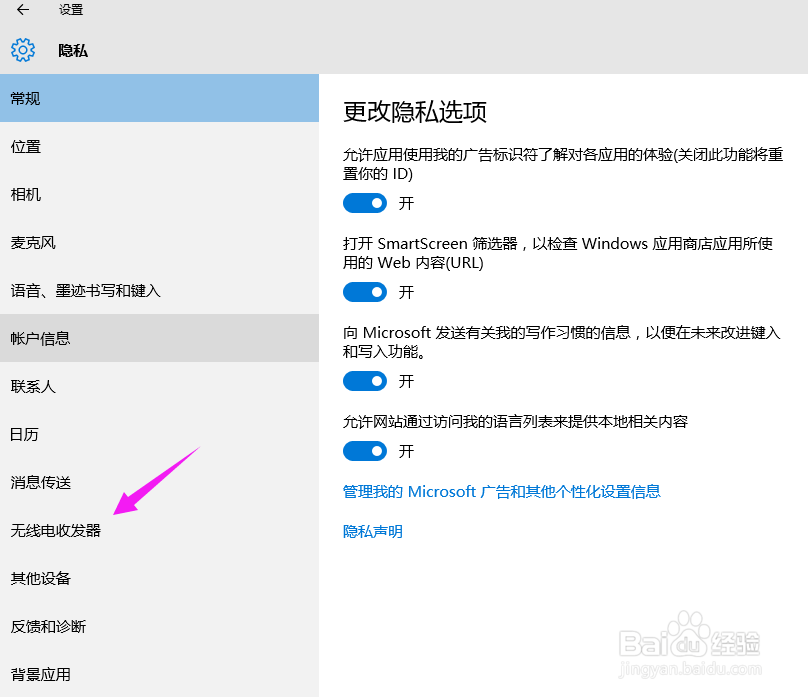
Task: Open the 相机 privacy section
Action: click(x=159, y=194)
